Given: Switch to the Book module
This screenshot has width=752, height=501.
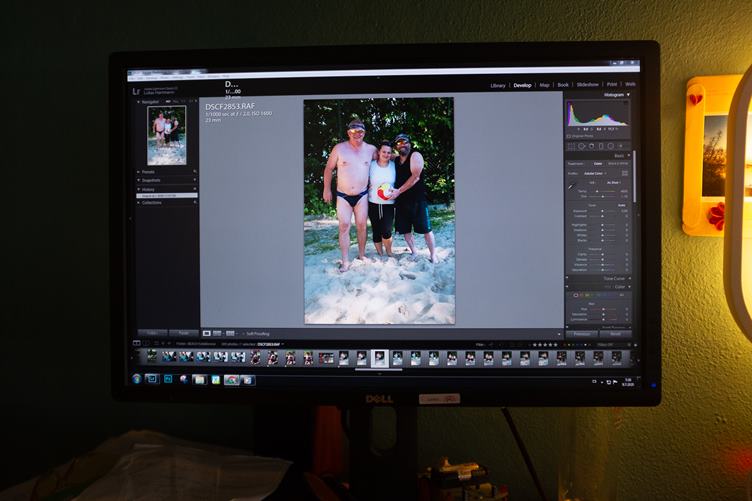Looking at the screenshot, I should (563, 85).
